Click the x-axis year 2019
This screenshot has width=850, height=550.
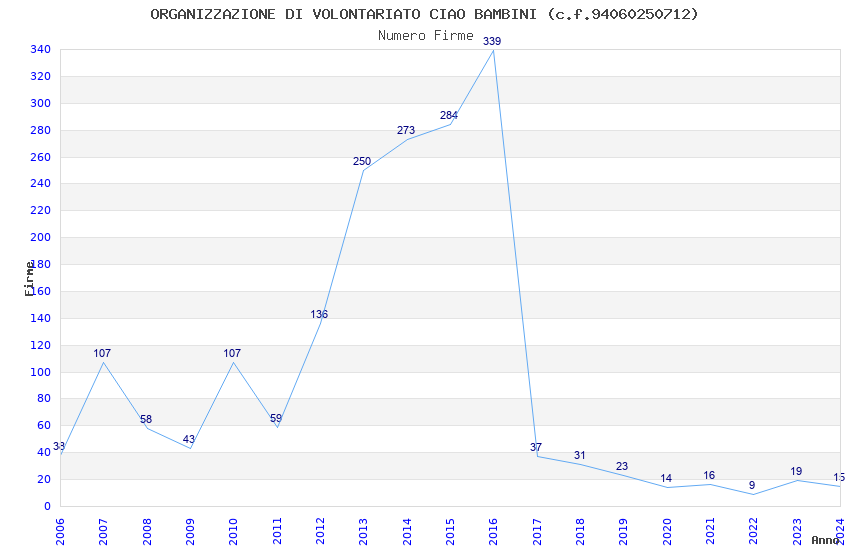click(623, 532)
